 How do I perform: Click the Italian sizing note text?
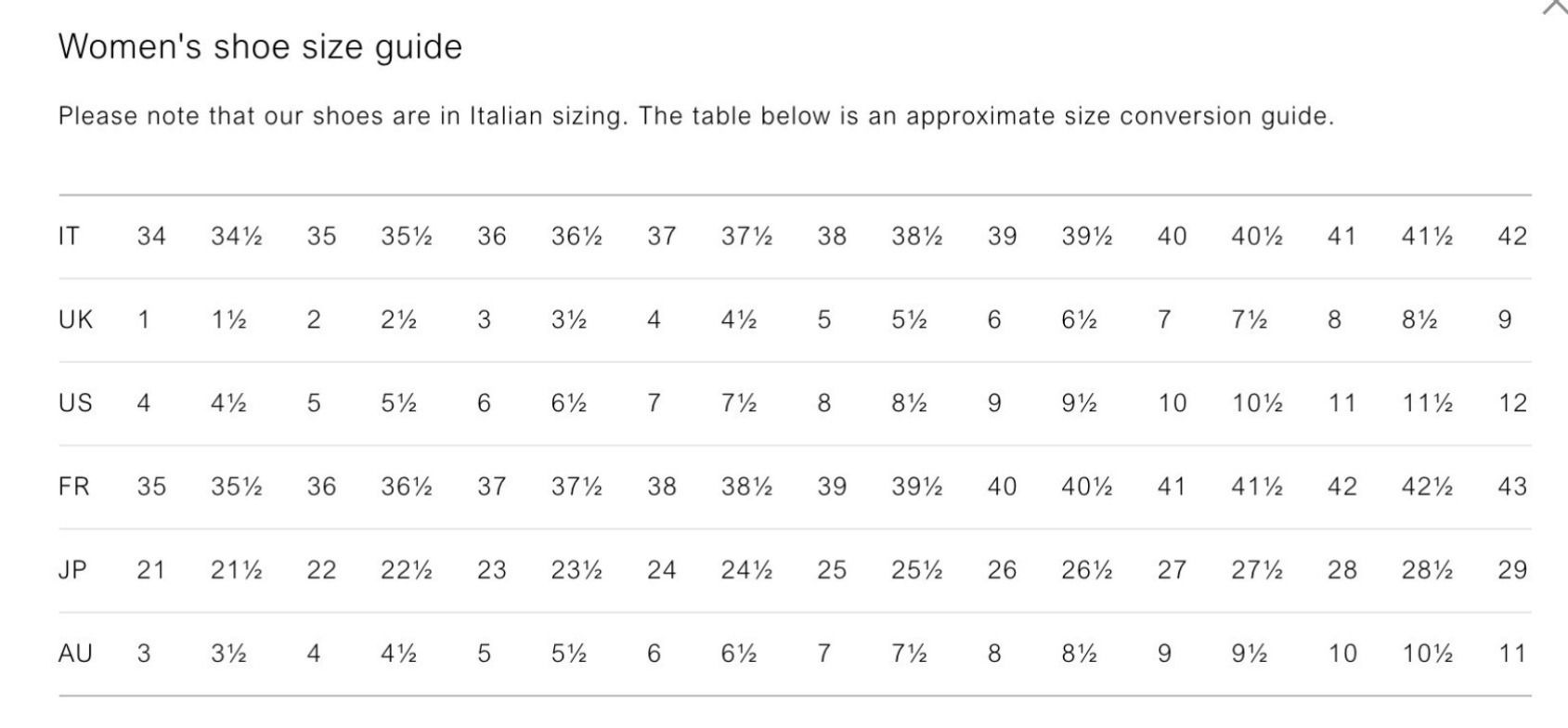(x=696, y=116)
